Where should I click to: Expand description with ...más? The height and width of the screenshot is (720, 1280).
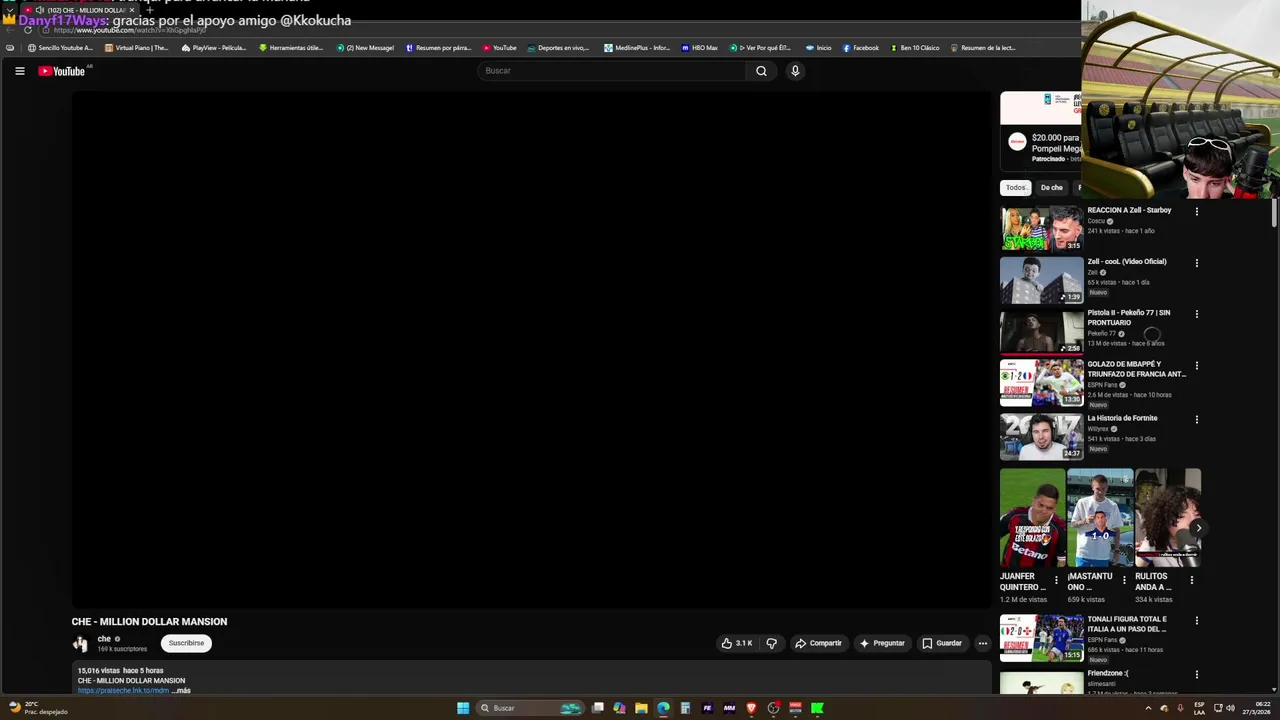pyautogui.click(x=181, y=690)
